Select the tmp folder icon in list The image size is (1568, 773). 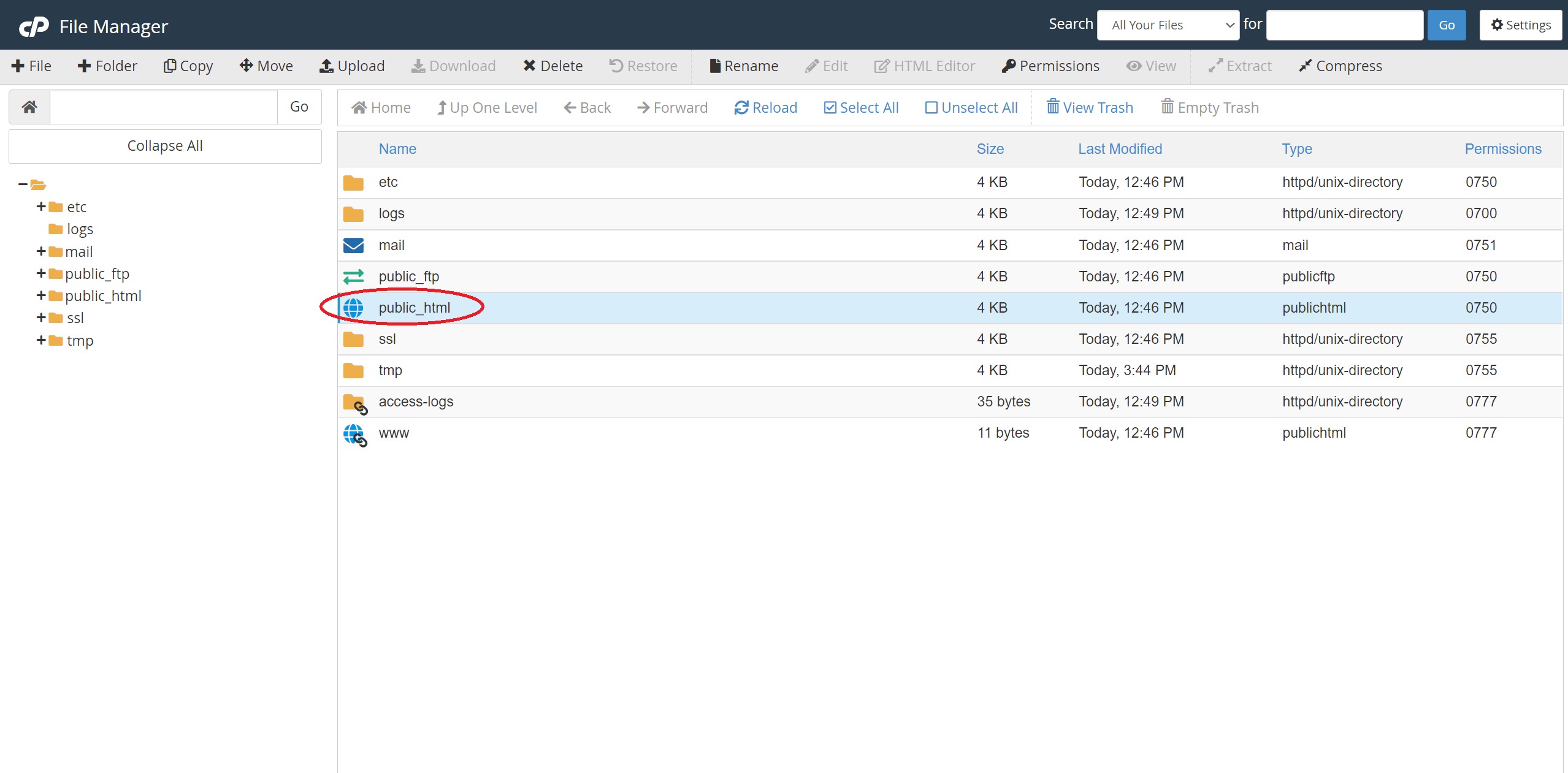click(x=353, y=371)
